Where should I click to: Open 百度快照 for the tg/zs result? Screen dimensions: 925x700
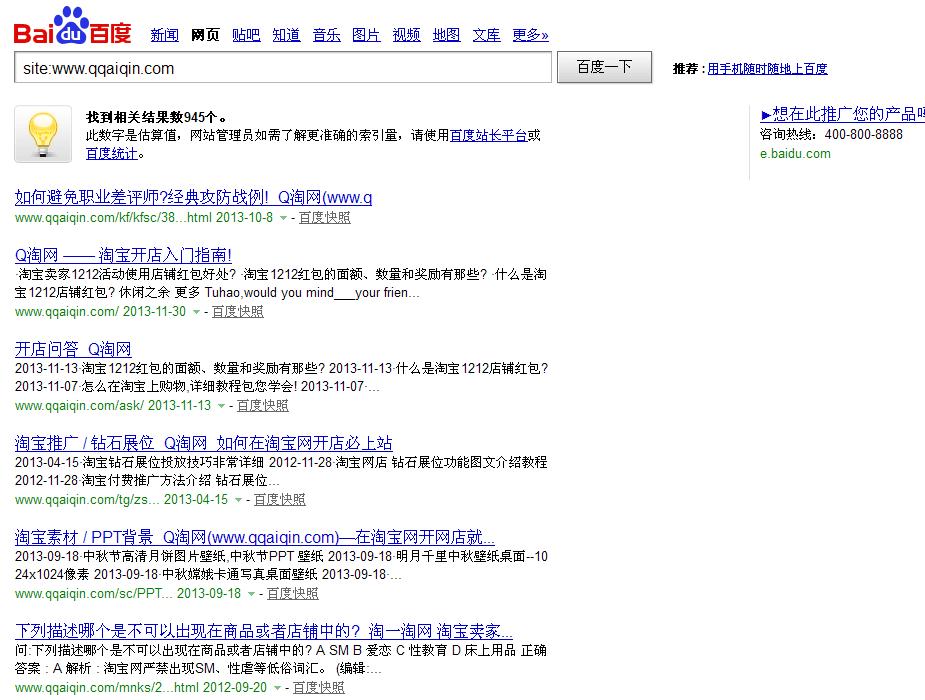tap(280, 499)
